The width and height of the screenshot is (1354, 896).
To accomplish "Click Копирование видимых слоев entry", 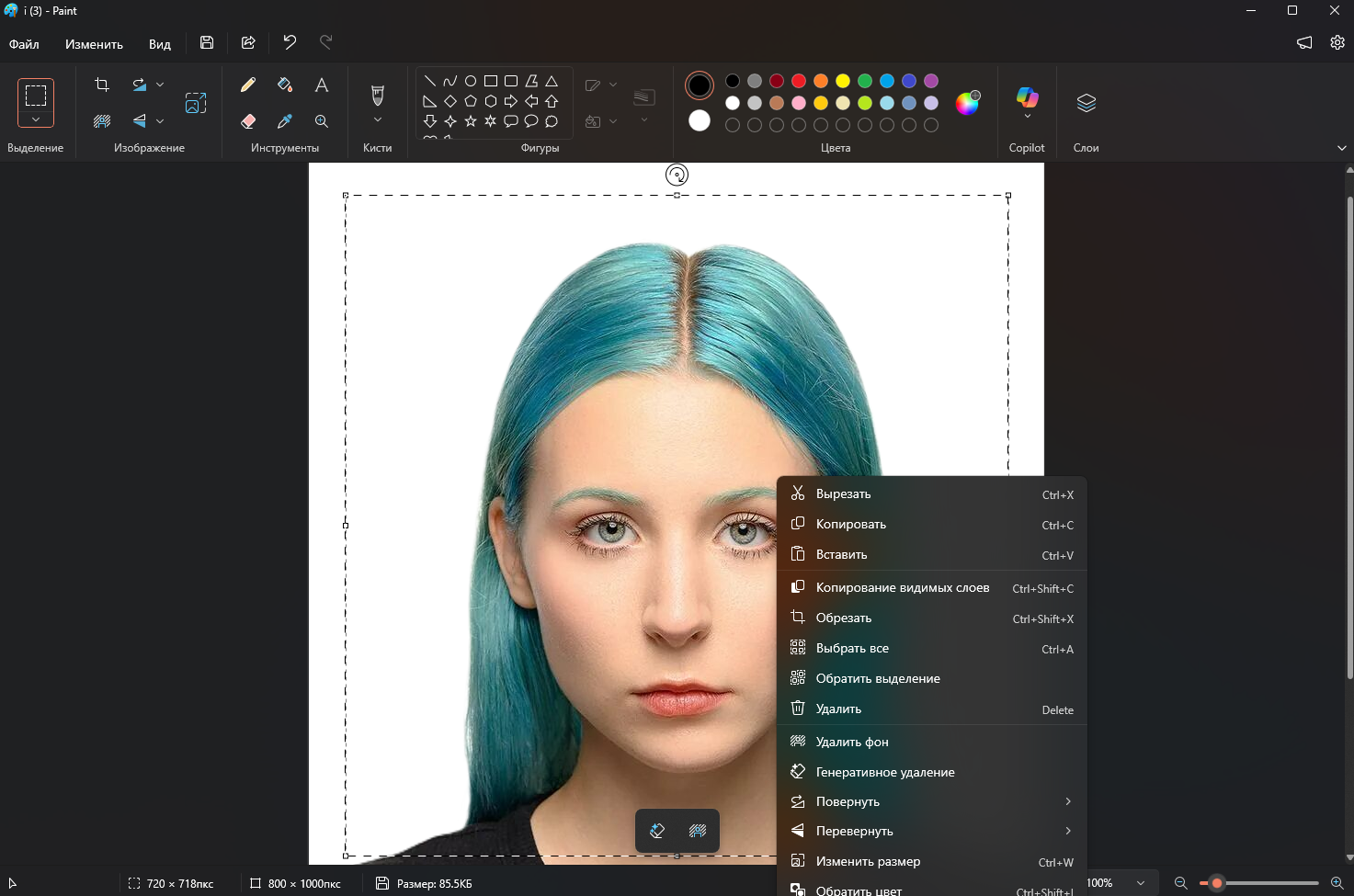I will click(x=932, y=587).
